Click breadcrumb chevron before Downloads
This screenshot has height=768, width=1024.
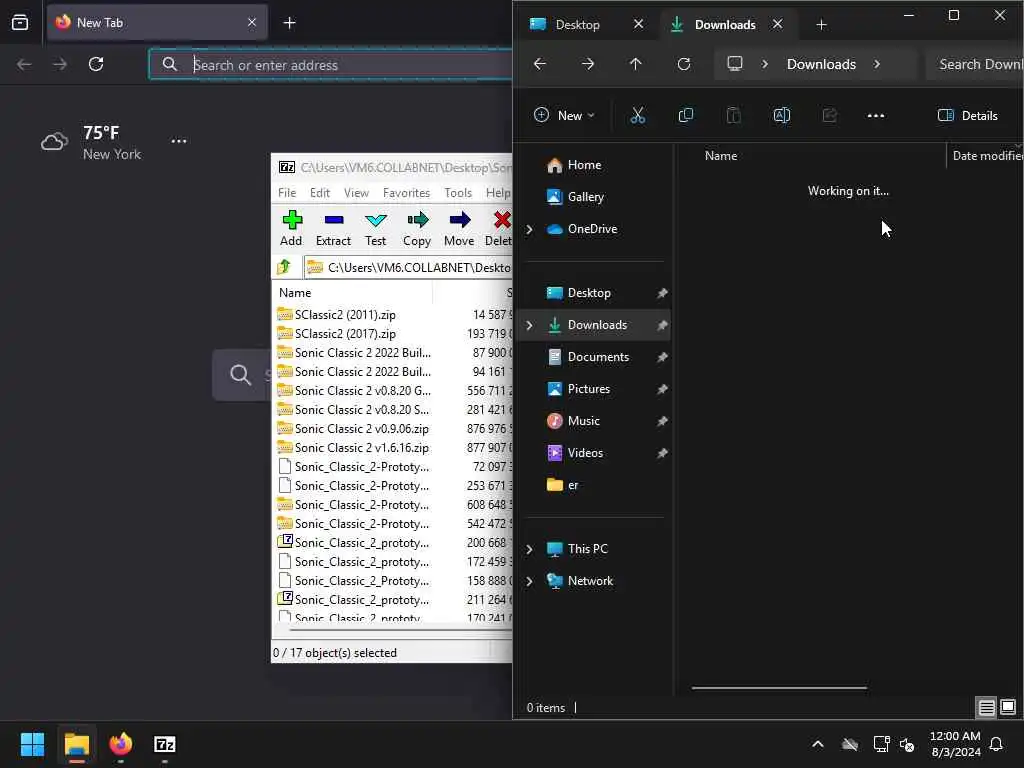pos(765,64)
